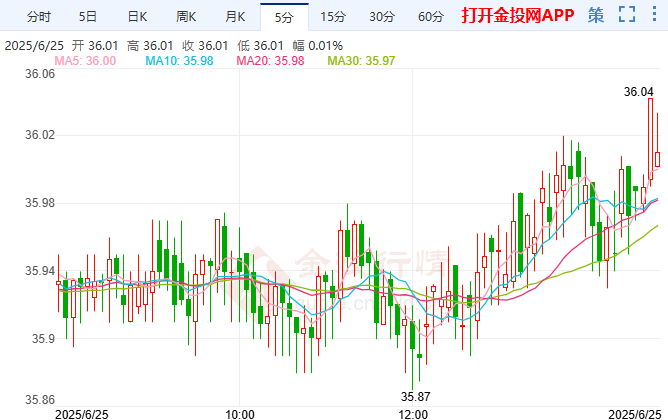Click the 36.04 high price marker
Viewport: 668px width, 420px height.
[638, 91]
